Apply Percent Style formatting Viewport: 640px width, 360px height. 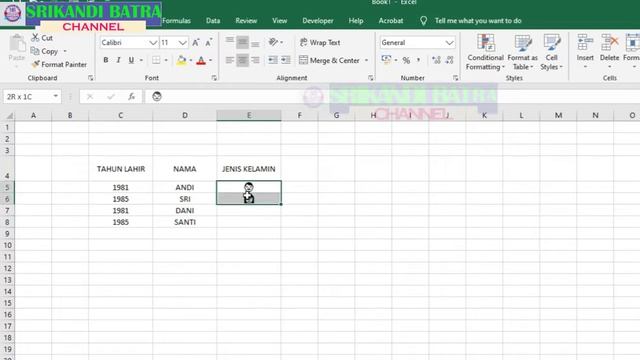[x=406, y=60]
